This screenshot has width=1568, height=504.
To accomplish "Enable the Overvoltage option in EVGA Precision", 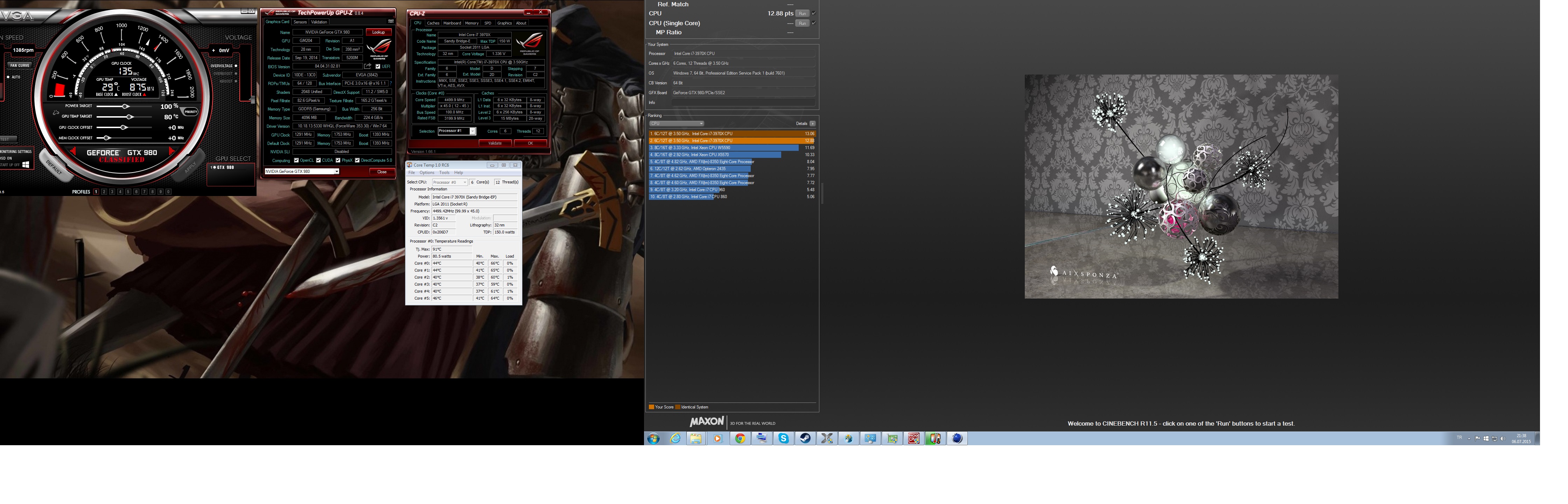I will [x=236, y=66].
